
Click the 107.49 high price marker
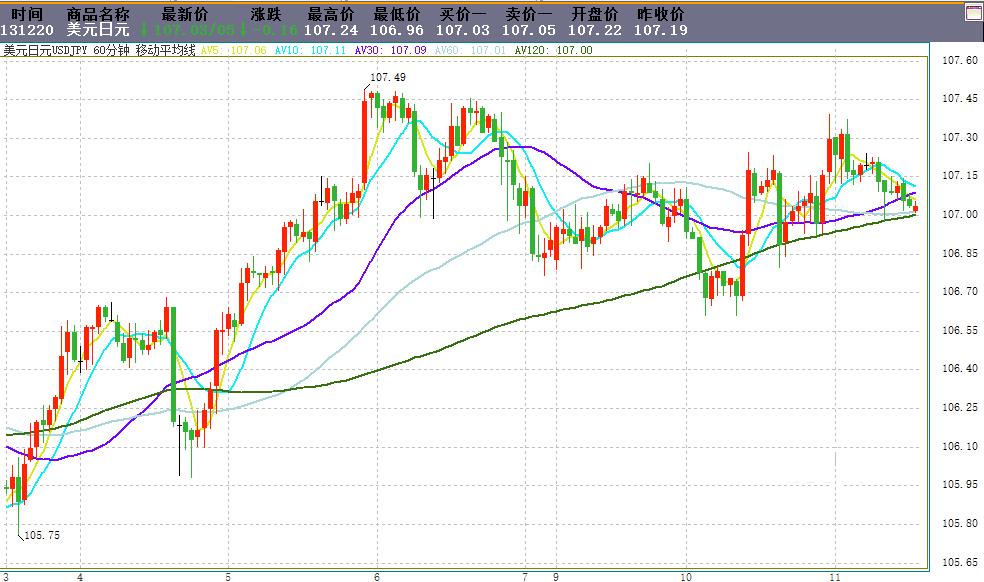click(388, 77)
